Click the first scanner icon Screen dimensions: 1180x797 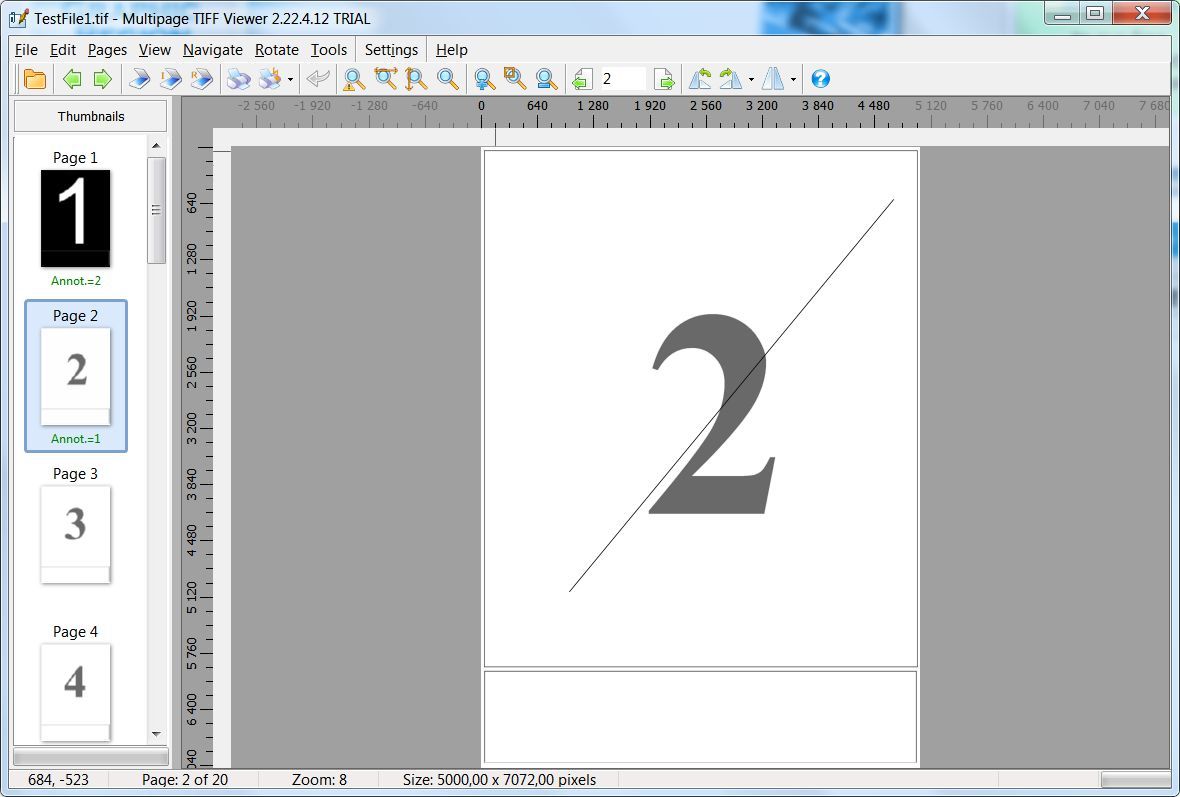[x=139, y=79]
